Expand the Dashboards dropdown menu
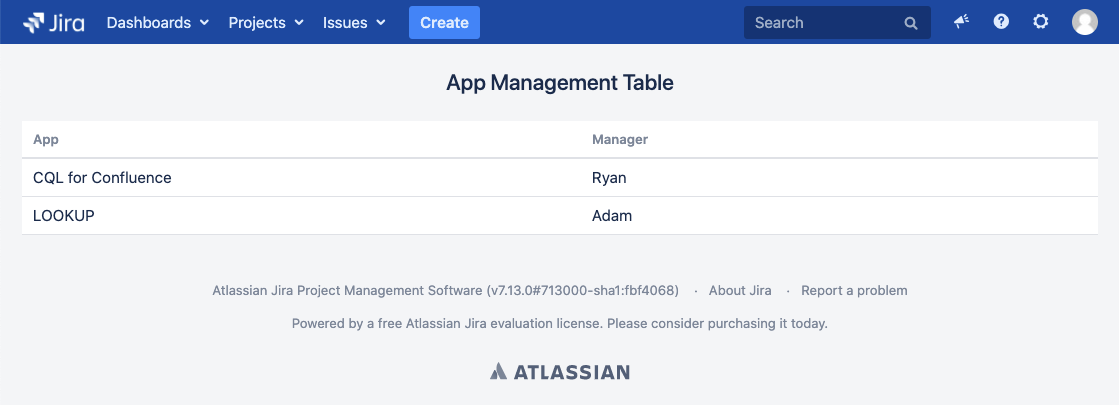The image size is (1119, 405). (x=158, y=22)
